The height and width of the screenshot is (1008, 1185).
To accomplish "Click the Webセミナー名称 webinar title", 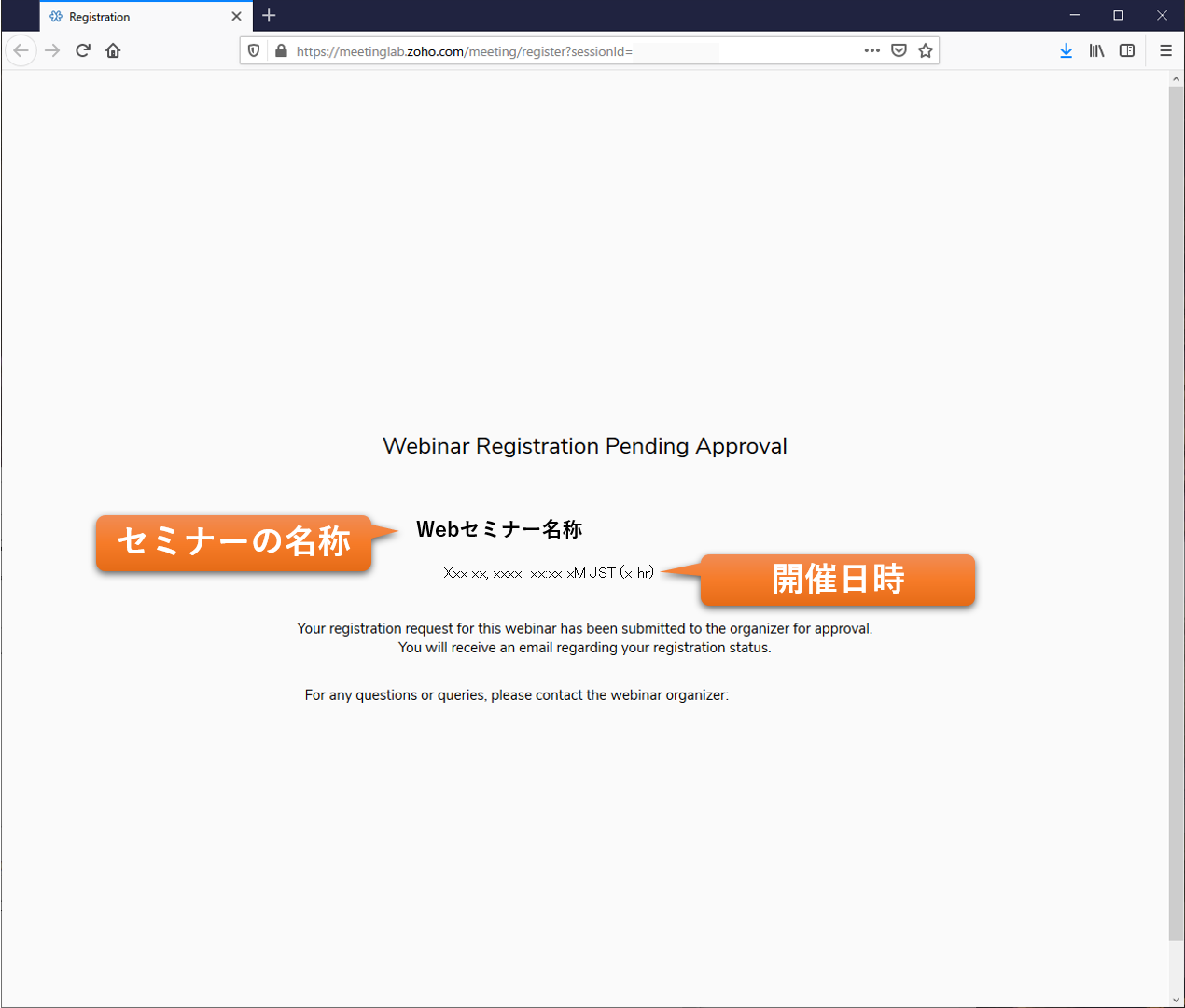I will pyautogui.click(x=499, y=529).
